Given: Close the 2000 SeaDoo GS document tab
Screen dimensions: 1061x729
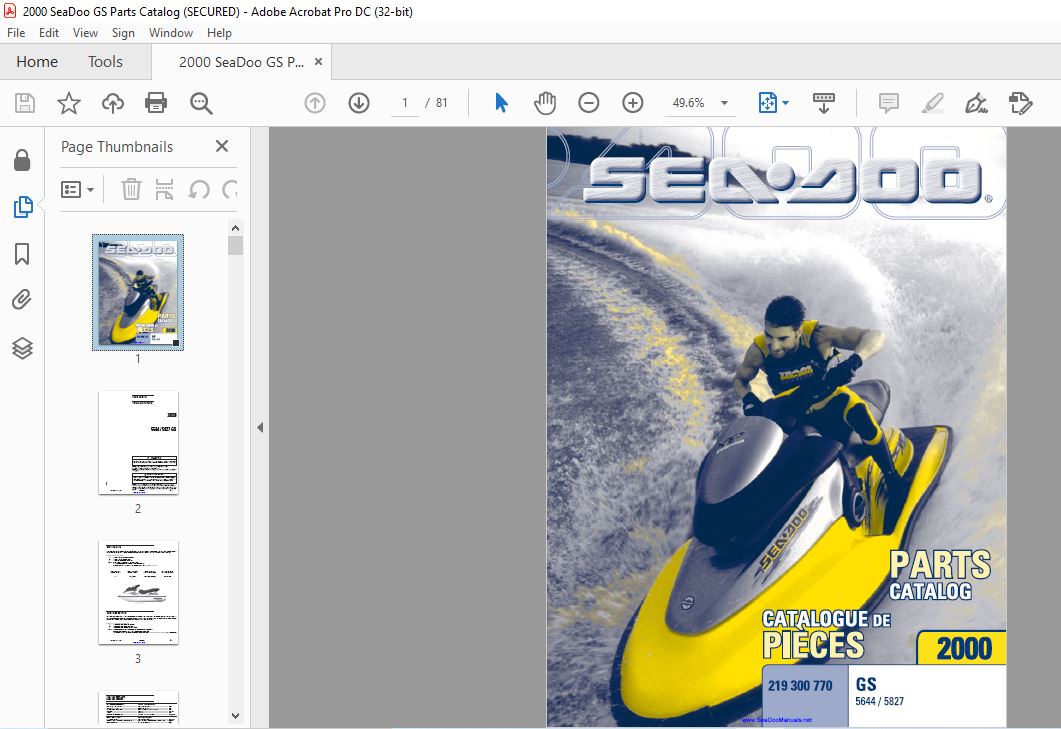Looking at the screenshot, I should click(318, 62).
